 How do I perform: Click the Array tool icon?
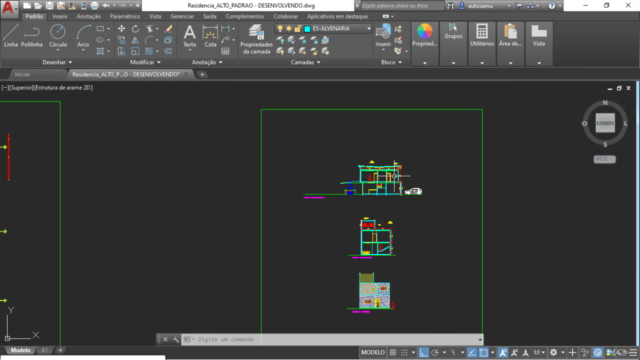pos(149,51)
